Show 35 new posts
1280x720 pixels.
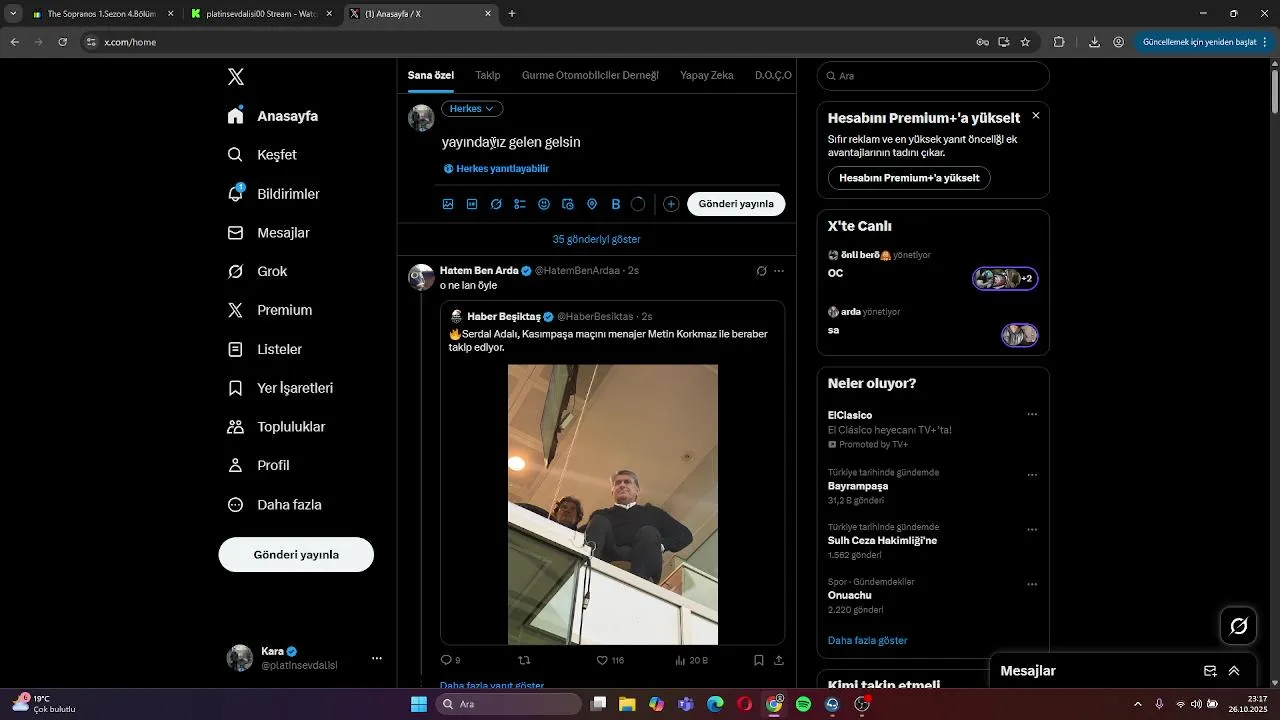coord(597,239)
